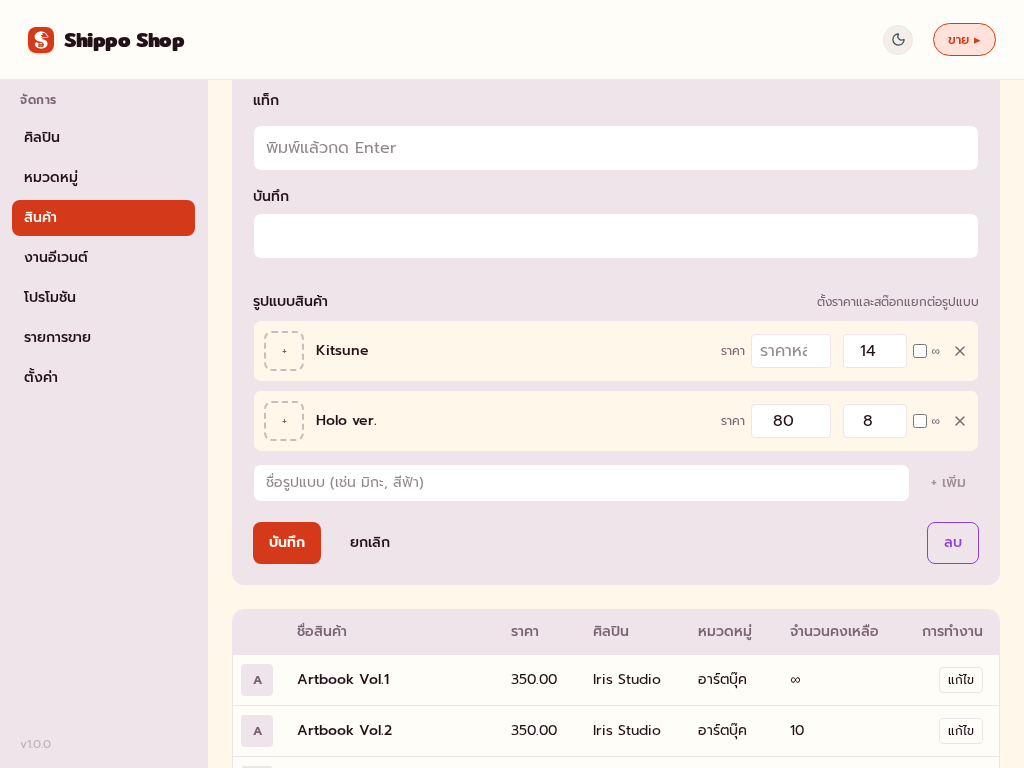The width and height of the screenshot is (1024, 768).
Task: Open หมวดหมู่ in the sidebar
Action: [x=103, y=177]
